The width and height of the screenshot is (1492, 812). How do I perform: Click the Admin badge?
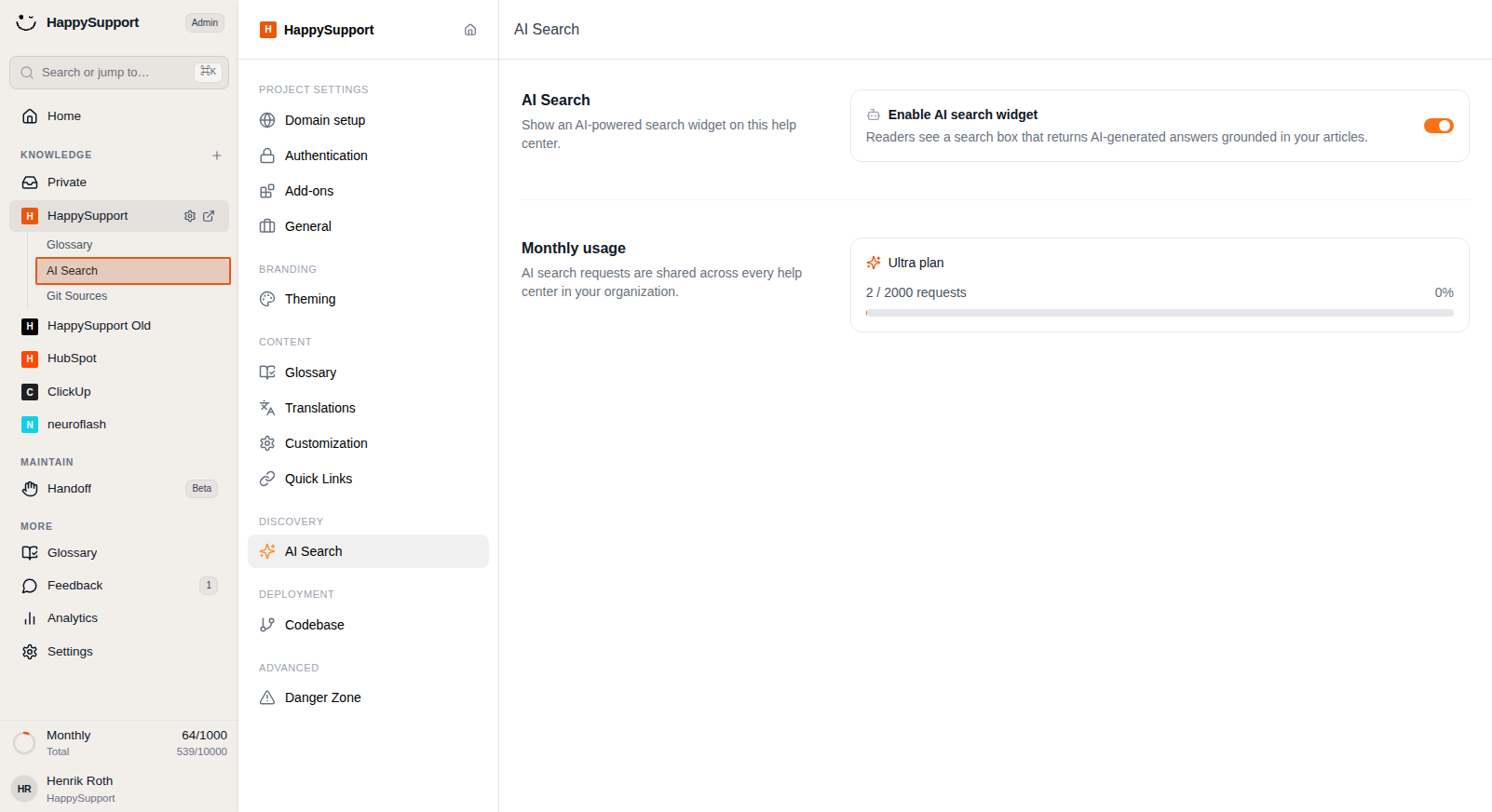205,22
